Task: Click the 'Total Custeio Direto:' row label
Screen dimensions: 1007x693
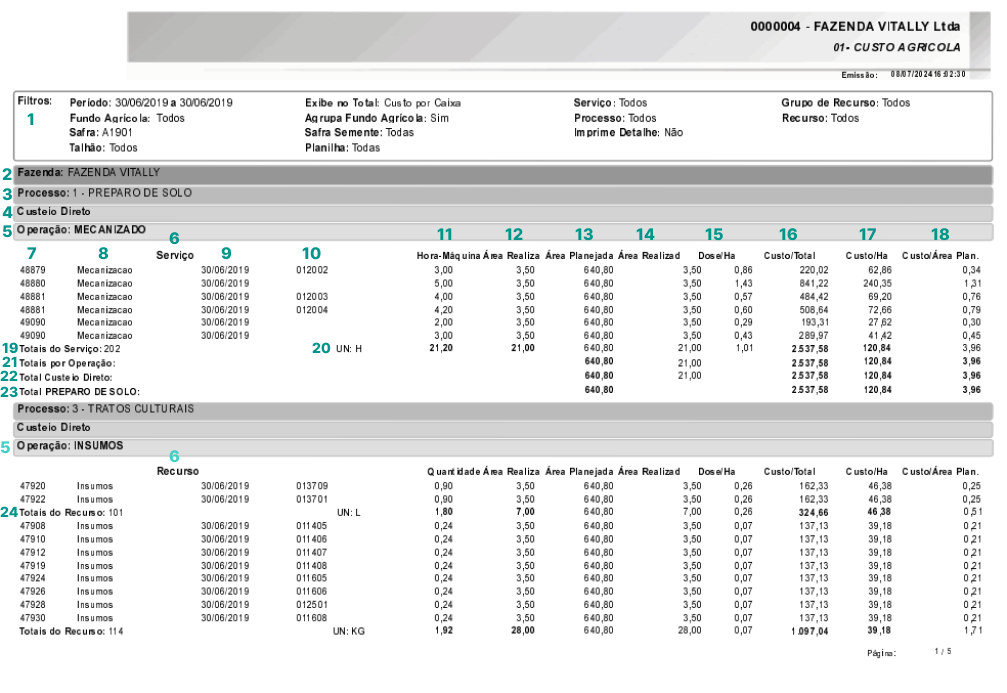Action: click(x=66, y=378)
